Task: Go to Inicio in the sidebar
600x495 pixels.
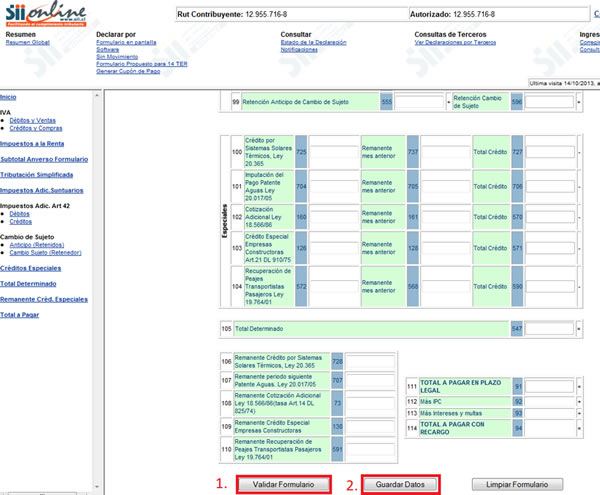Action: pyautogui.click(x=8, y=96)
